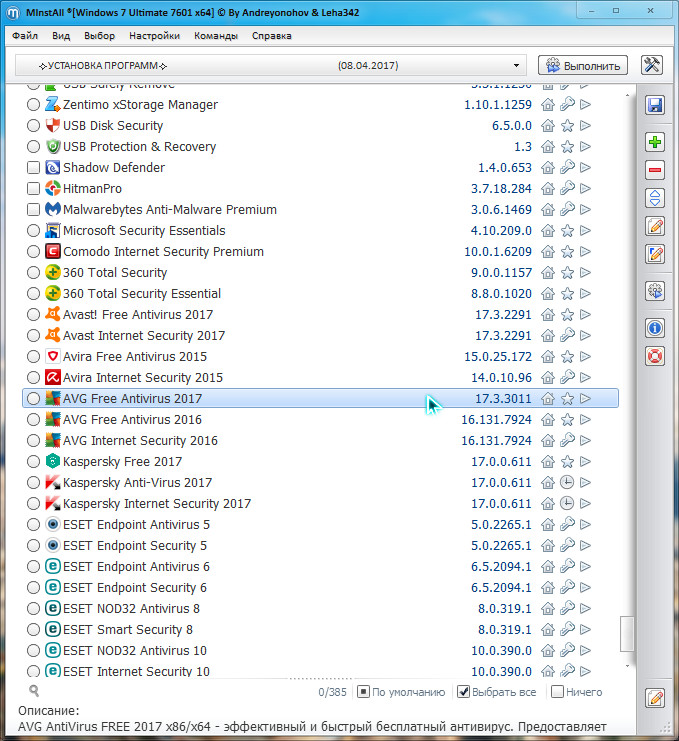Click the home icon for Microsoft Security Essentials
Screen dimensions: 679x741
[548, 231]
